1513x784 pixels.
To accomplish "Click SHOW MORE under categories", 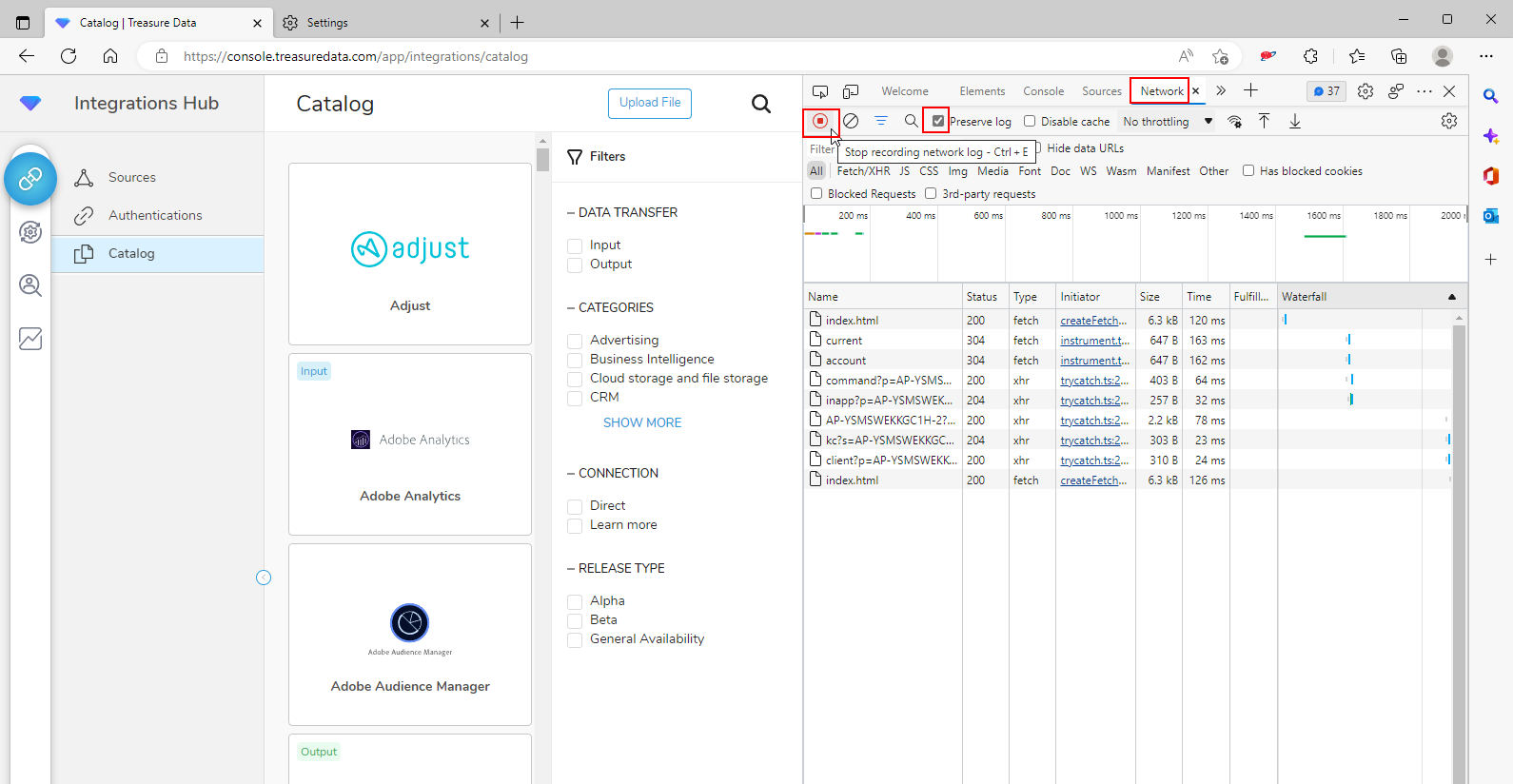I will [642, 422].
